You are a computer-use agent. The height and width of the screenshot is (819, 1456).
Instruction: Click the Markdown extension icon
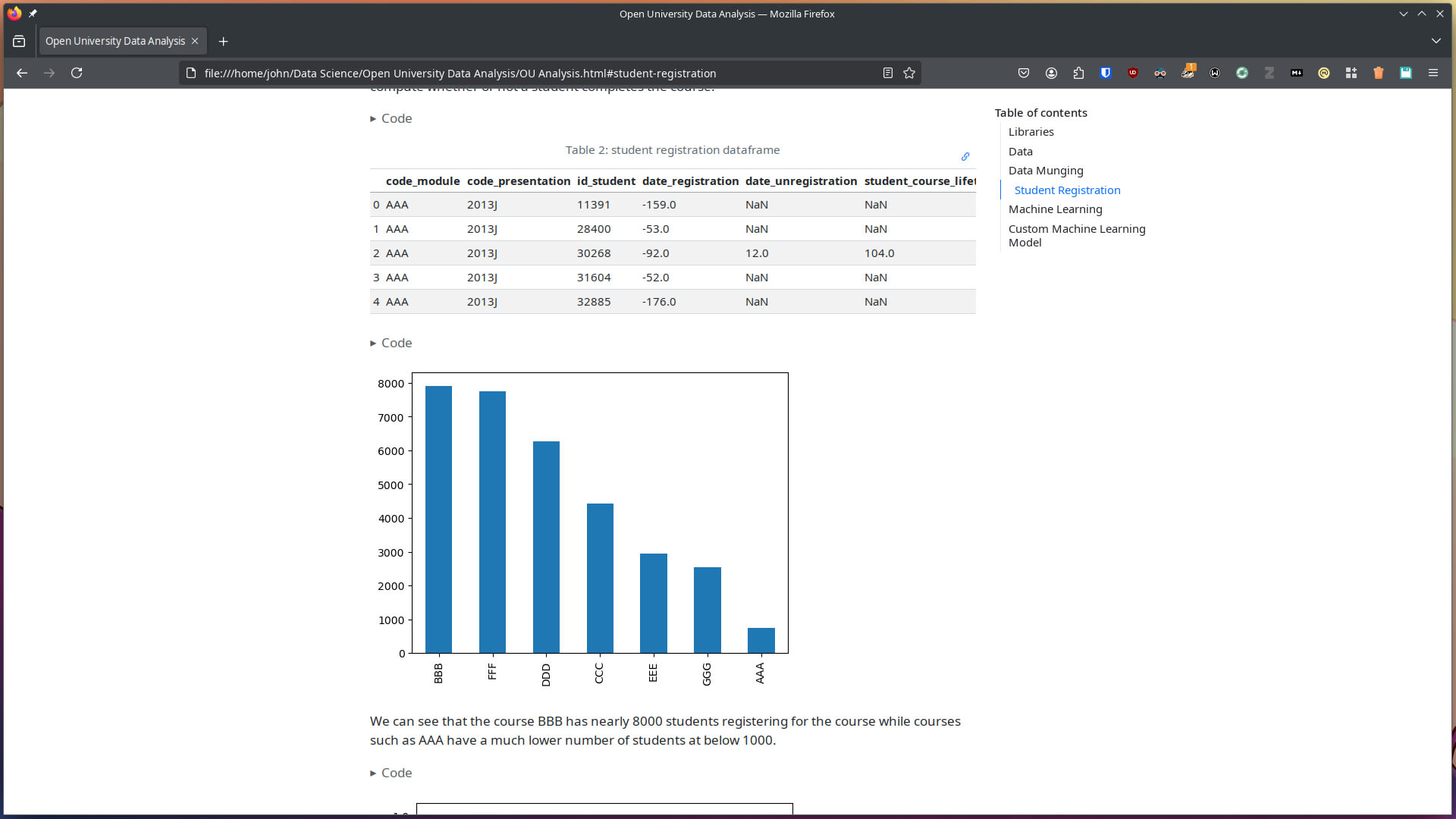point(1297,73)
